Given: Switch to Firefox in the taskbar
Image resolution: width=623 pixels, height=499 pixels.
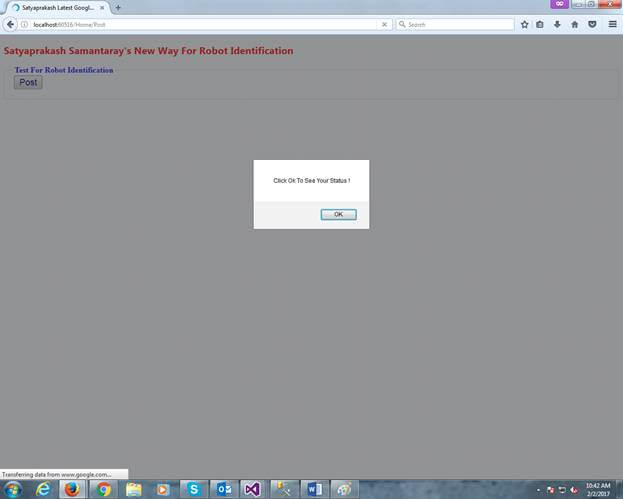Looking at the screenshot, I should point(72,489).
